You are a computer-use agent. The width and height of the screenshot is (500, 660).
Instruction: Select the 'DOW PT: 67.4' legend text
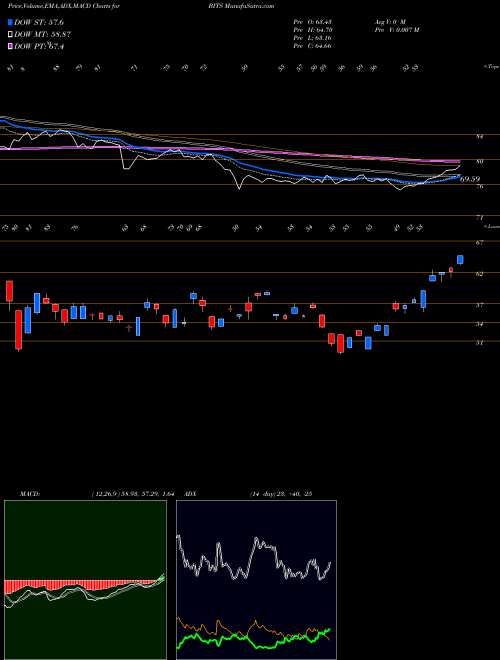(39, 46)
